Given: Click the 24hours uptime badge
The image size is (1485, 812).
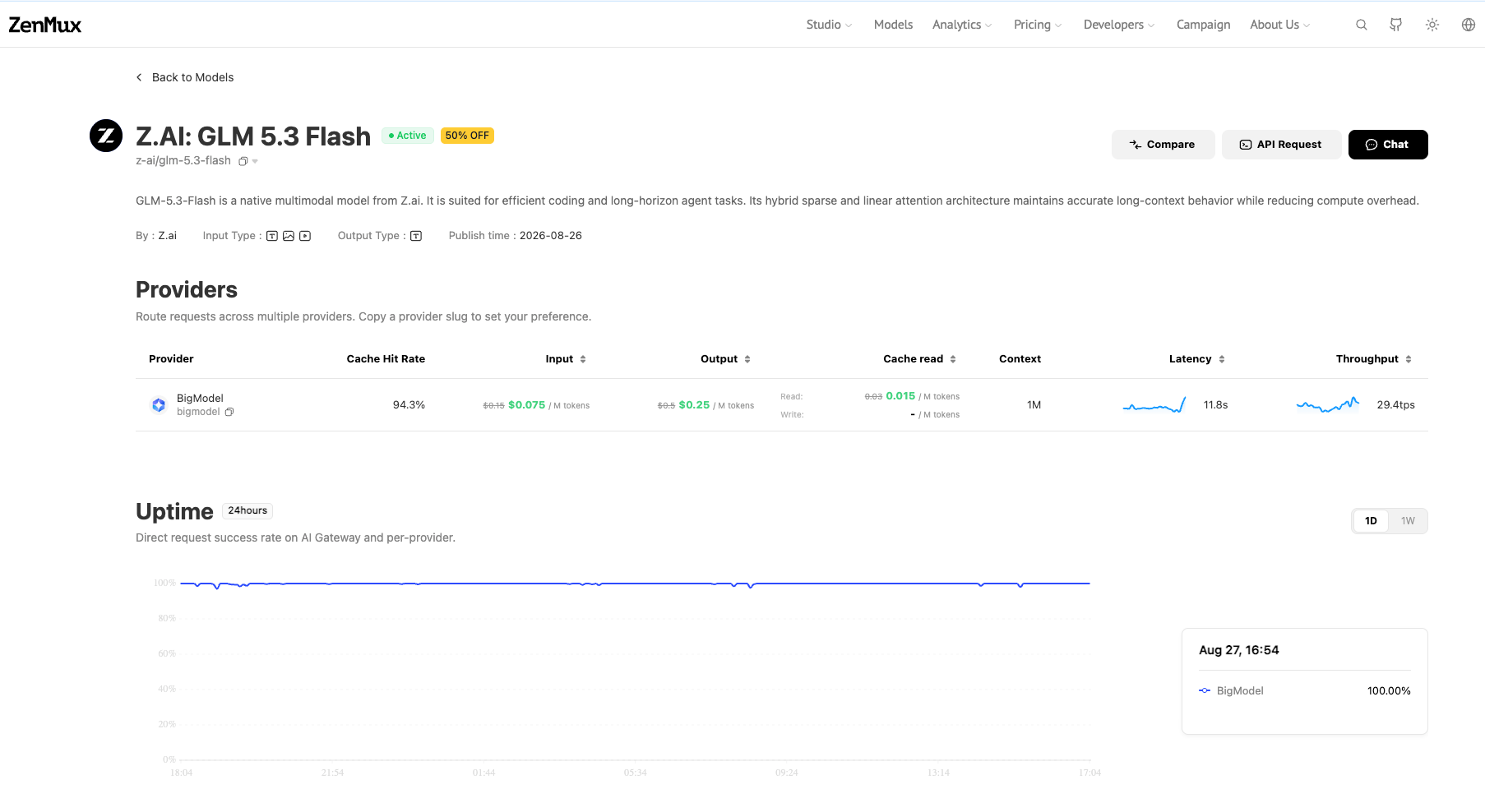Looking at the screenshot, I should pyautogui.click(x=247, y=510).
